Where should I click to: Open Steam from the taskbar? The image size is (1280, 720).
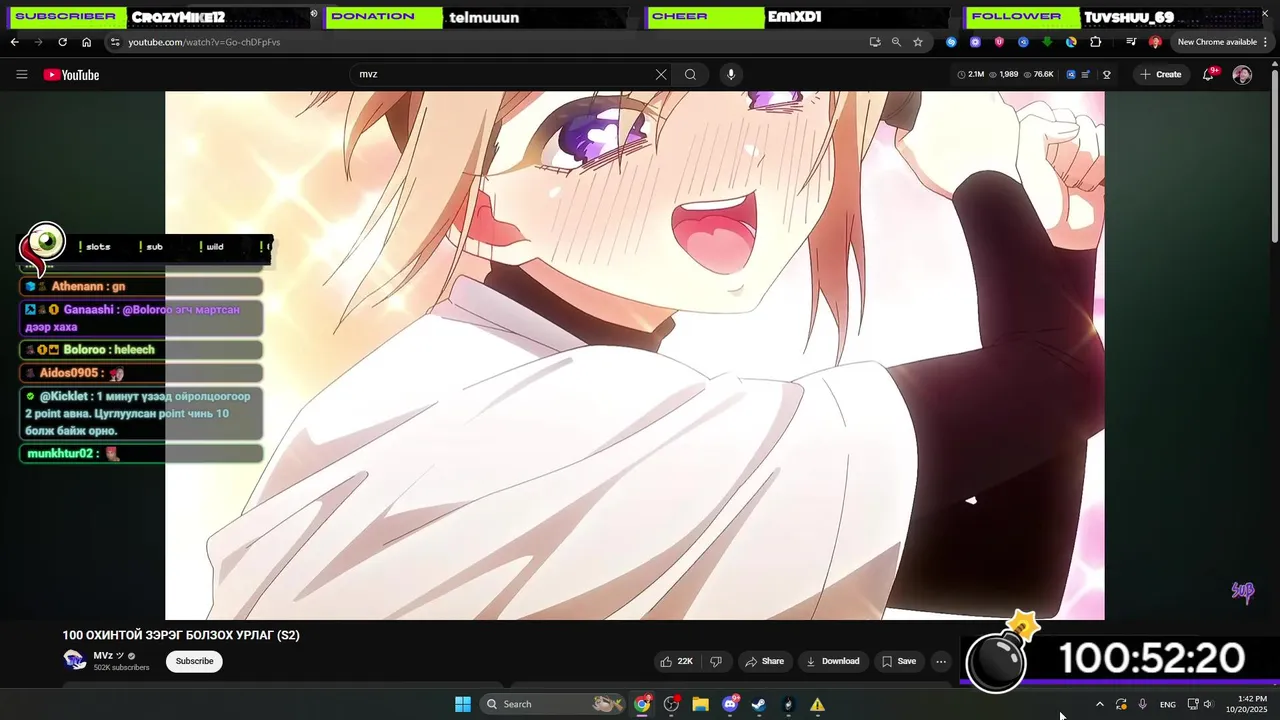click(x=759, y=704)
